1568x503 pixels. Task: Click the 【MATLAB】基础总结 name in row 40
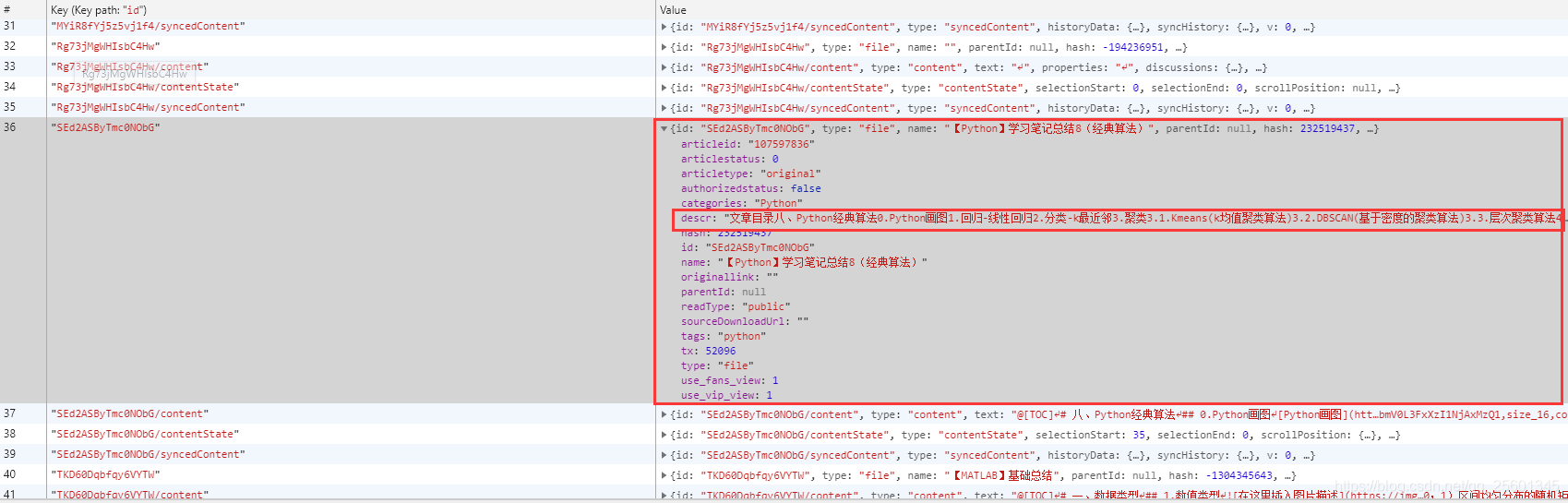[x=1003, y=475]
